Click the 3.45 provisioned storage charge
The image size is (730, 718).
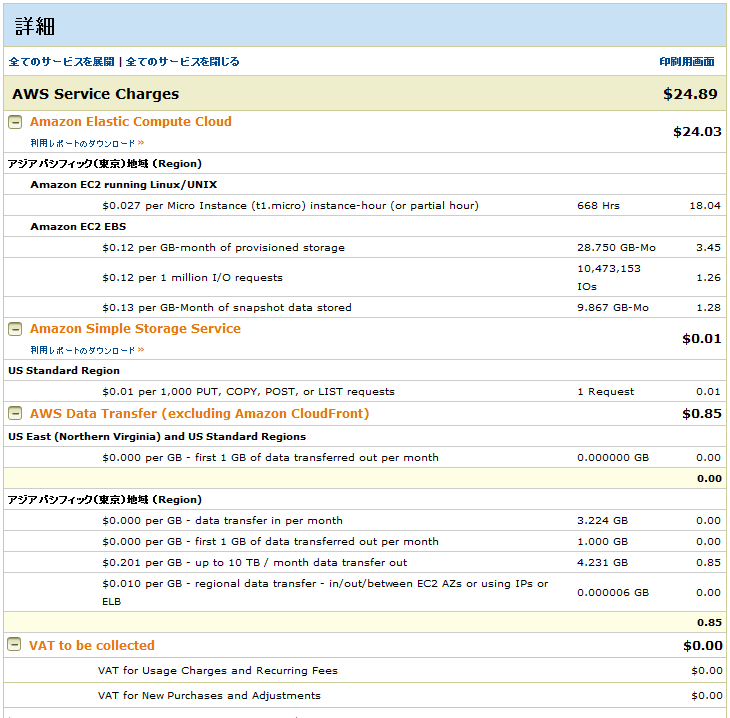[x=709, y=248]
